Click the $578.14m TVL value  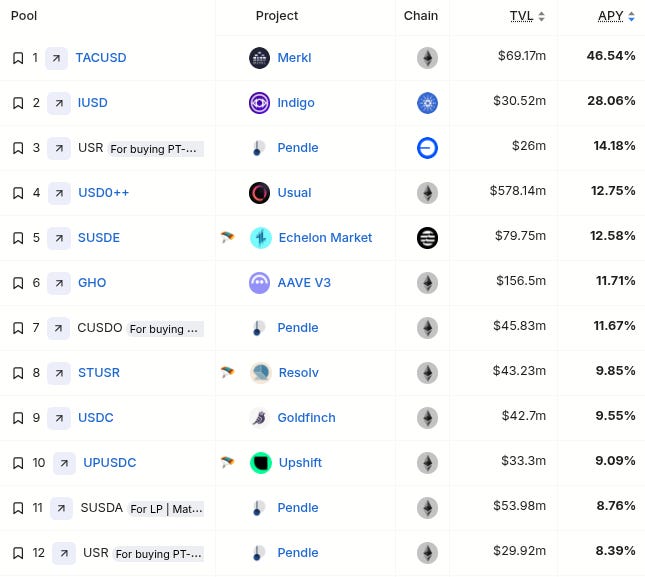pos(517,191)
